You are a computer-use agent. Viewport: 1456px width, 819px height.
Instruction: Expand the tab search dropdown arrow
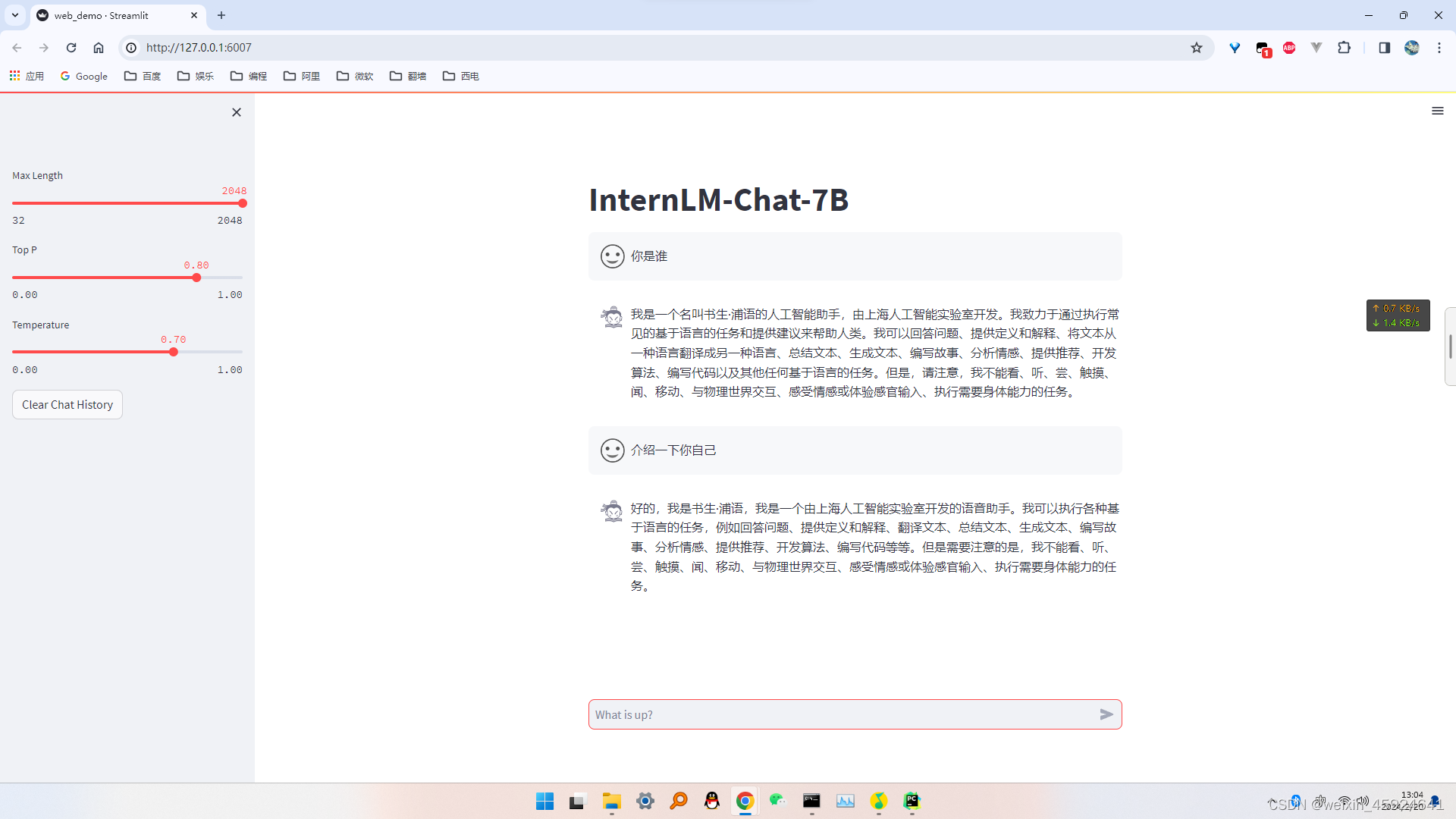point(15,15)
